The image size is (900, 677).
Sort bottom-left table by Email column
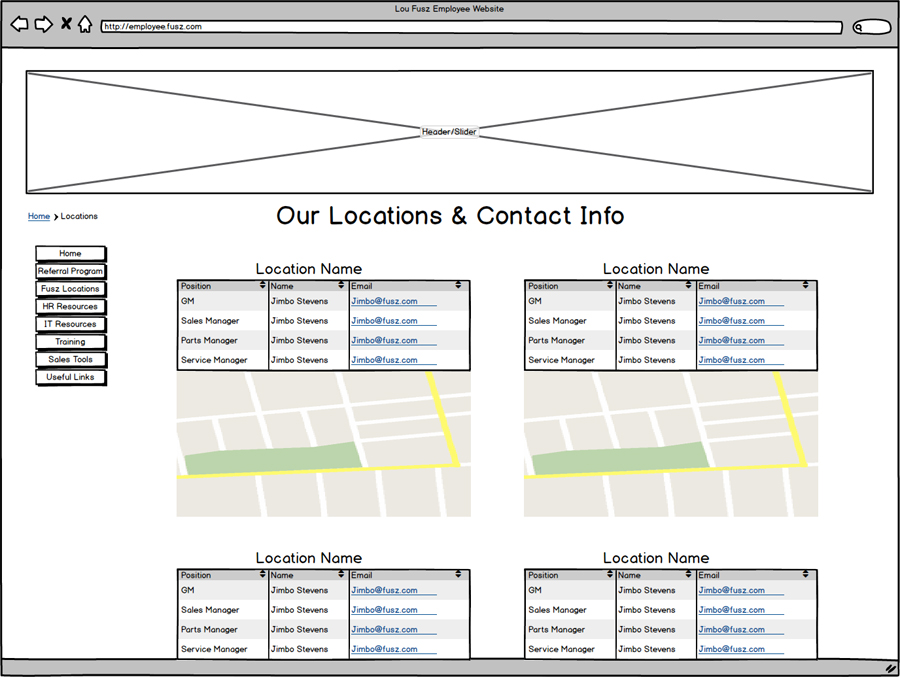pos(458,574)
